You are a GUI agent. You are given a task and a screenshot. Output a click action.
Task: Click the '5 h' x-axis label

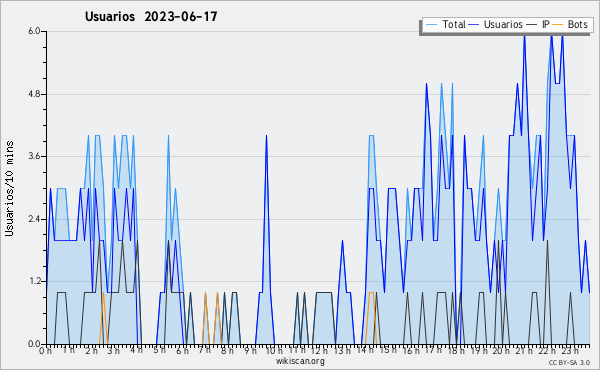(x=159, y=350)
